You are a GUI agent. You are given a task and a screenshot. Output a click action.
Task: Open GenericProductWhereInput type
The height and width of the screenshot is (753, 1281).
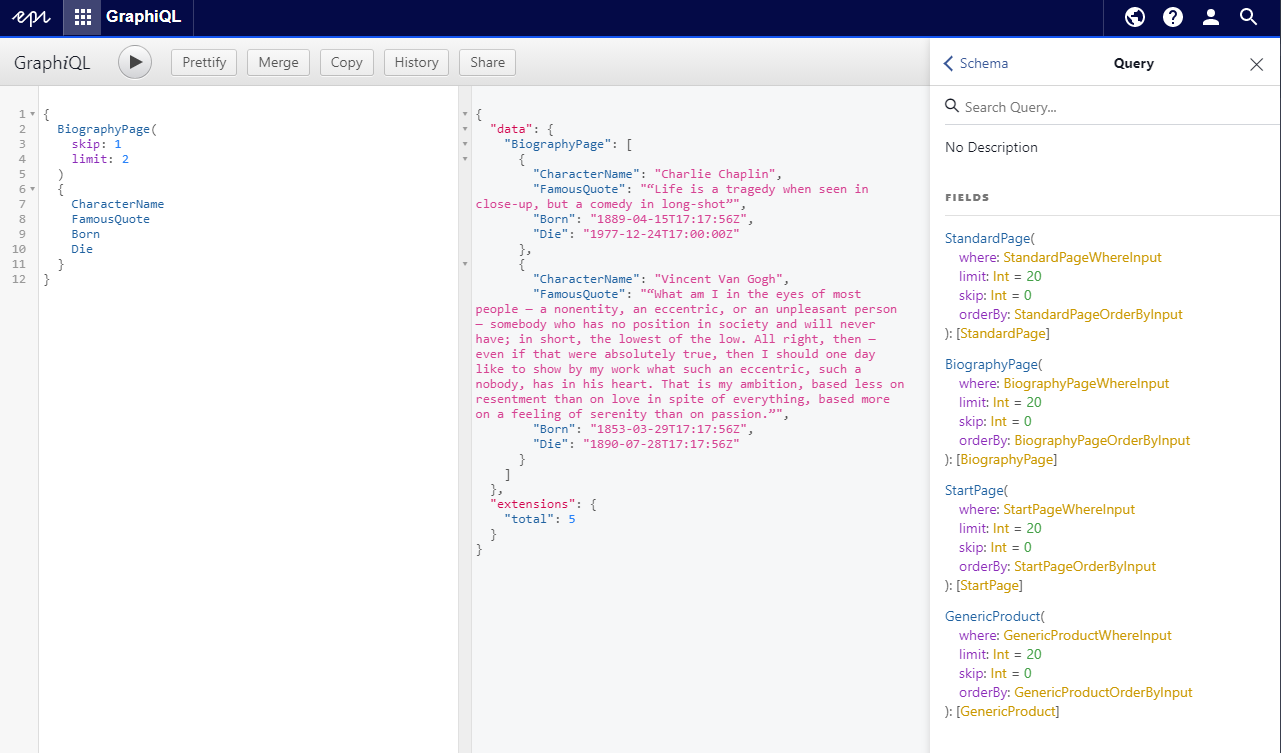[x=1087, y=635]
